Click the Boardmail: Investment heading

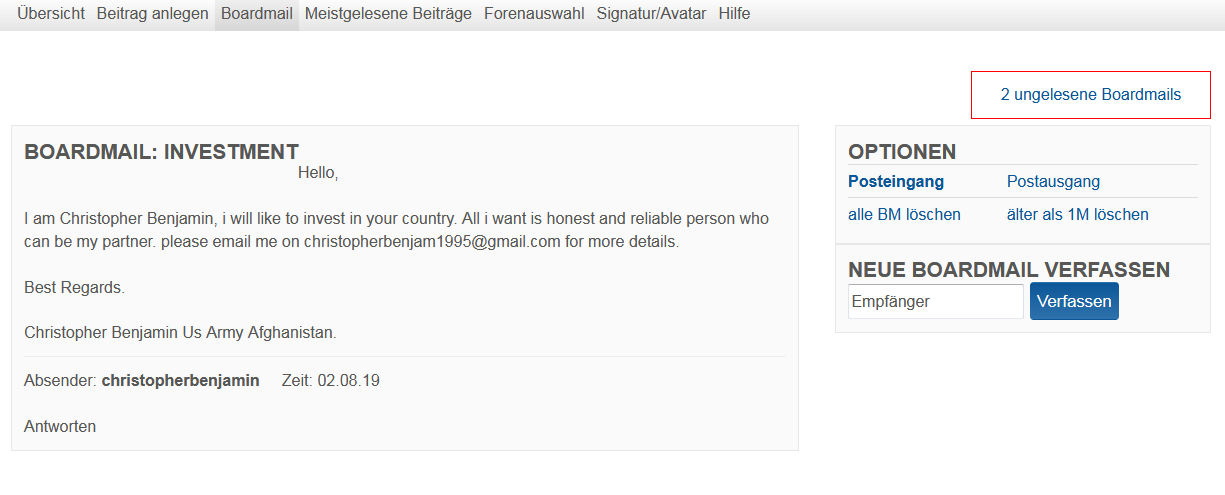tap(161, 152)
